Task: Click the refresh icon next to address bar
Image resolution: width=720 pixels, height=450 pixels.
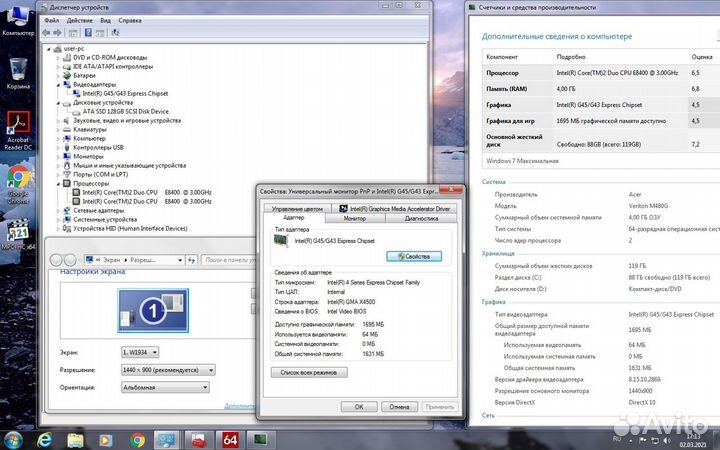Action: [x=192, y=260]
